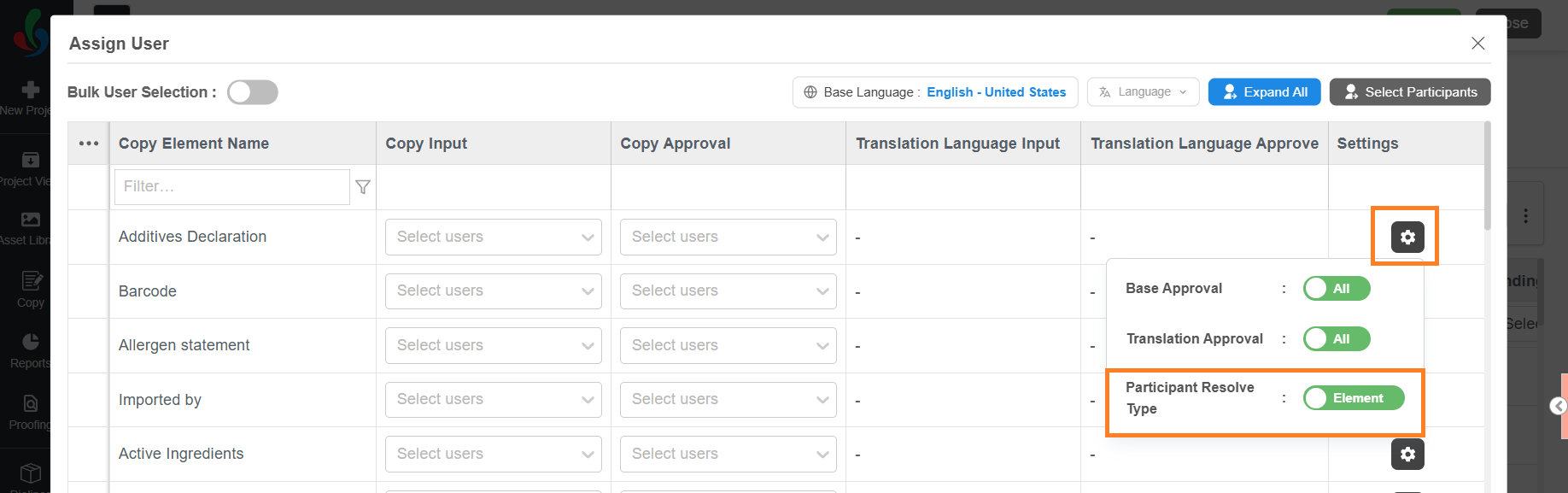Click the filter funnel icon
1568x493 pixels.
tap(363, 186)
